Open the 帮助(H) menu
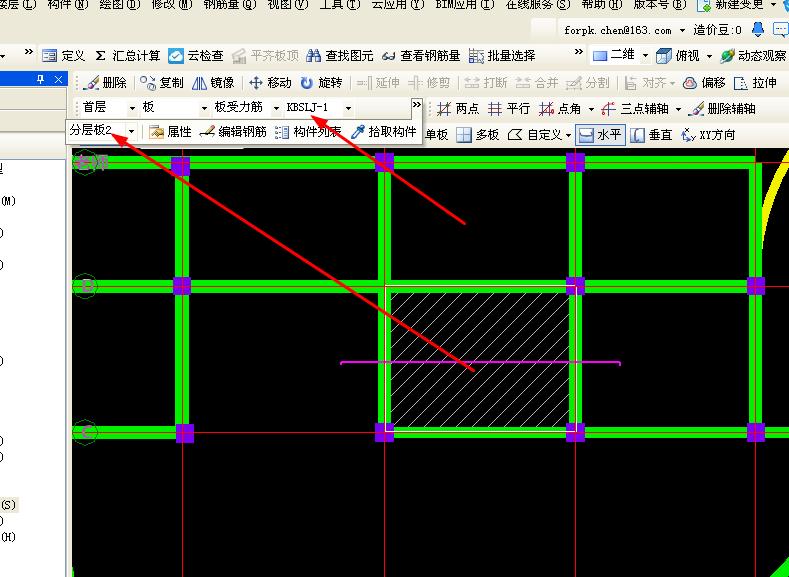The image size is (789, 577). tap(602, 5)
